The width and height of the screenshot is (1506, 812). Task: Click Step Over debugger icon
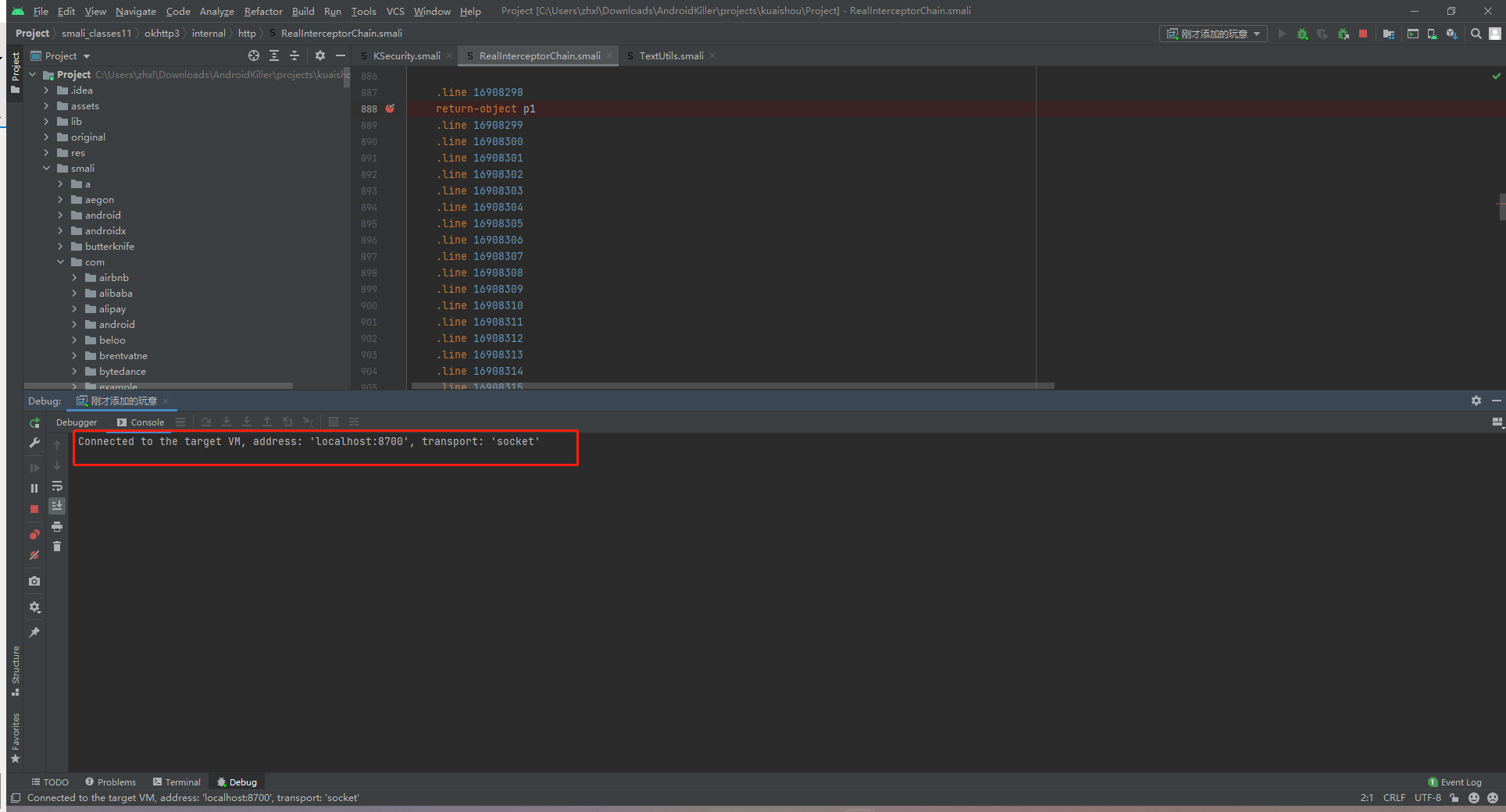click(x=206, y=422)
